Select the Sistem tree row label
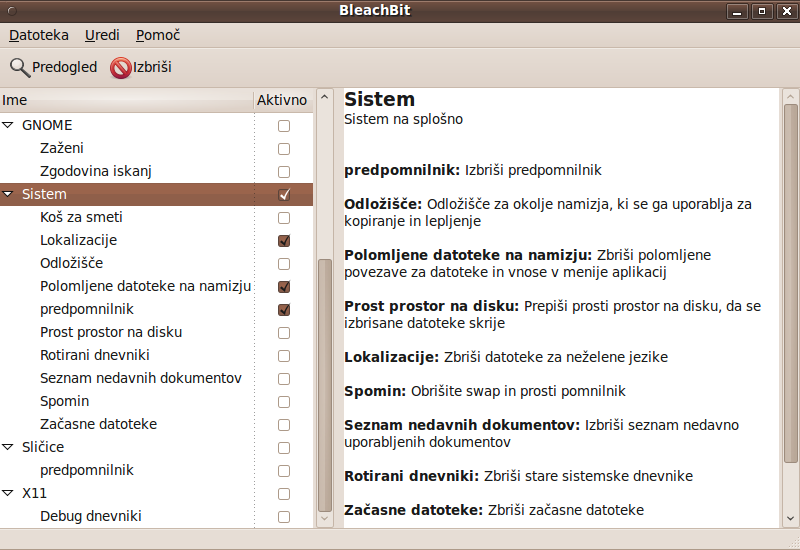The width and height of the screenshot is (800, 550). point(44,194)
